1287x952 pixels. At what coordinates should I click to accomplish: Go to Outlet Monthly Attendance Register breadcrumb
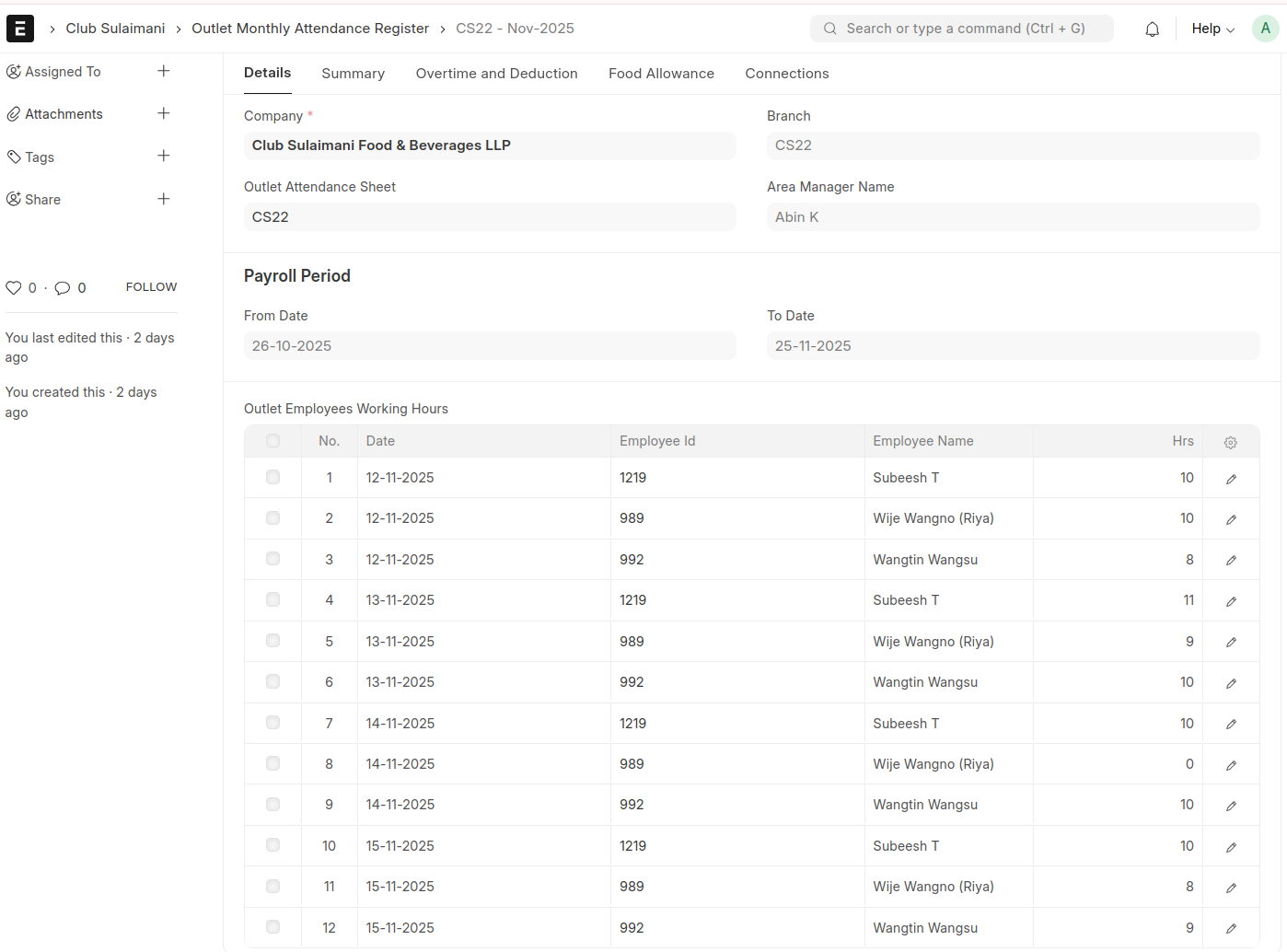tap(310, 29)
